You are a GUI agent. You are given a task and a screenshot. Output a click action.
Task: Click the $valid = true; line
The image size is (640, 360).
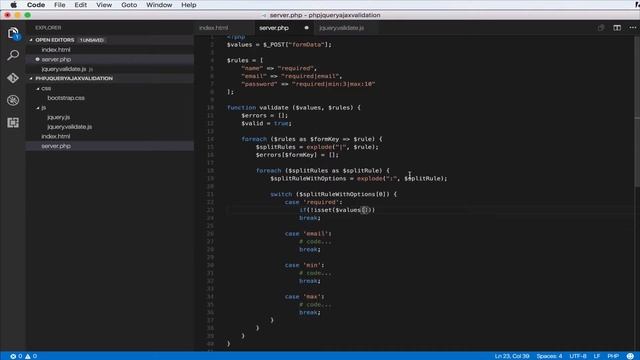267,123
